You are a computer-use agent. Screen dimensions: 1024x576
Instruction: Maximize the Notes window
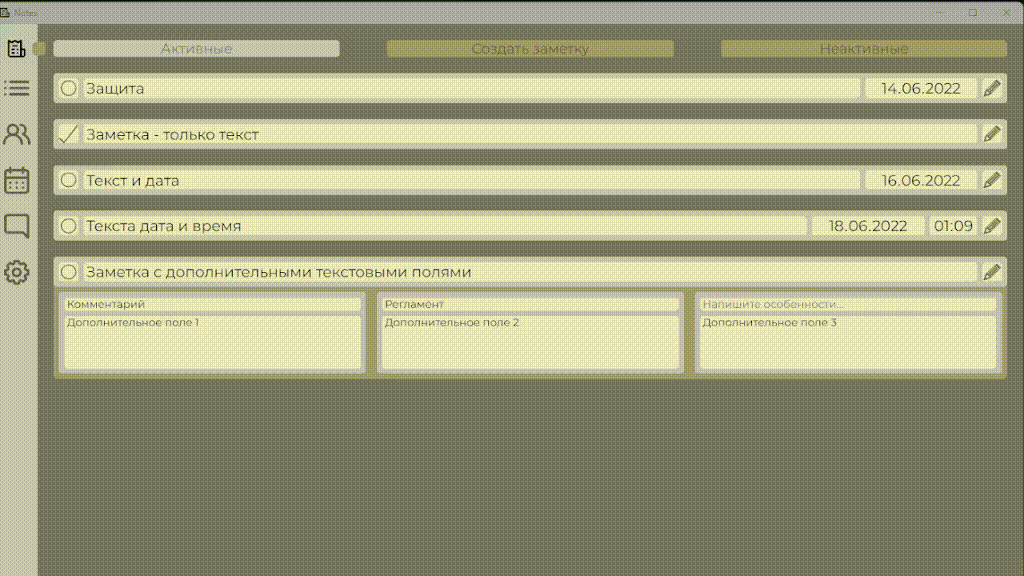tap(972, 12)
